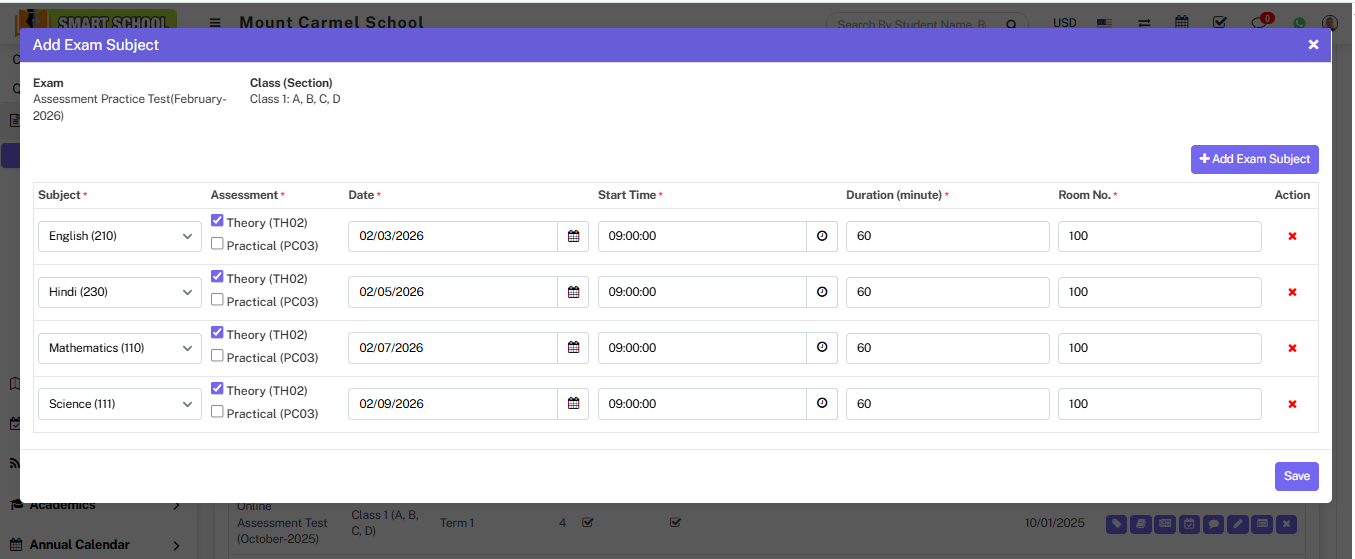Open clock picker for Hindi start time
This screenshot has height=559, width=1355.
(x=822, y=292)
